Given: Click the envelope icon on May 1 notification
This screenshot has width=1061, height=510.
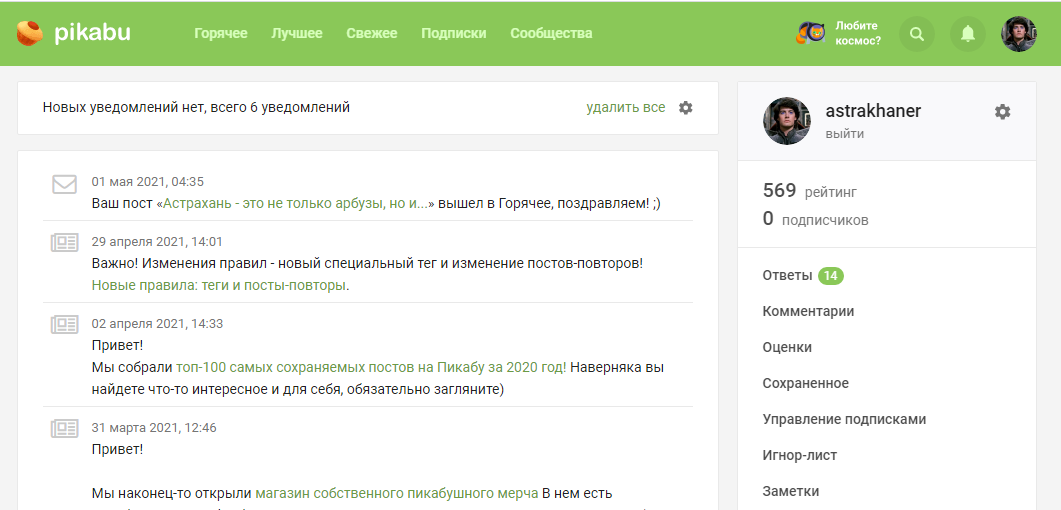Looking at the screenshot, I should pyautogui.click(x=65, y=184).
